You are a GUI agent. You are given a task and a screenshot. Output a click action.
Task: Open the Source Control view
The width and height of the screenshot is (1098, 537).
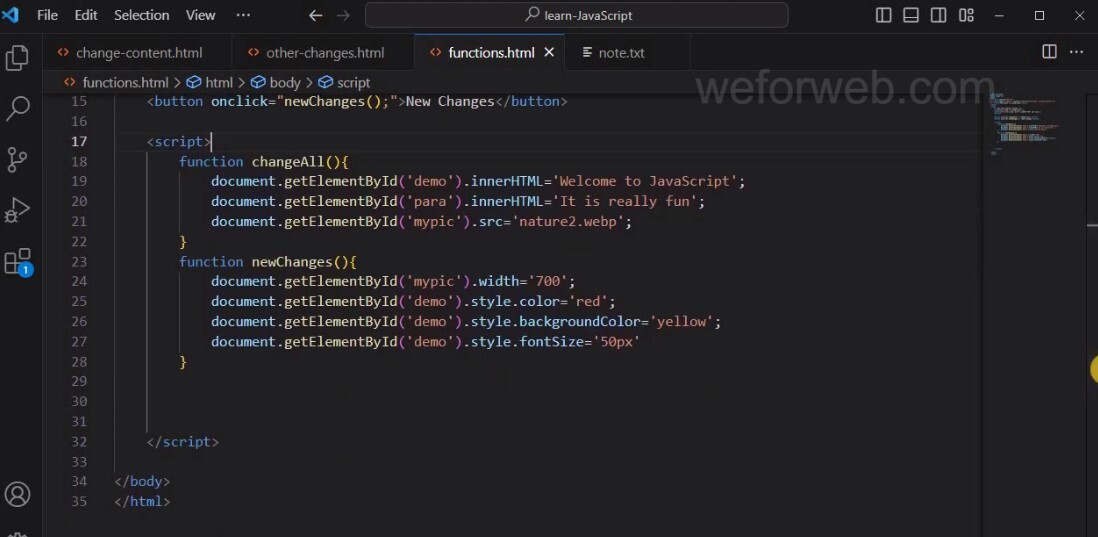pyautogui.click(x=17, y=160)
